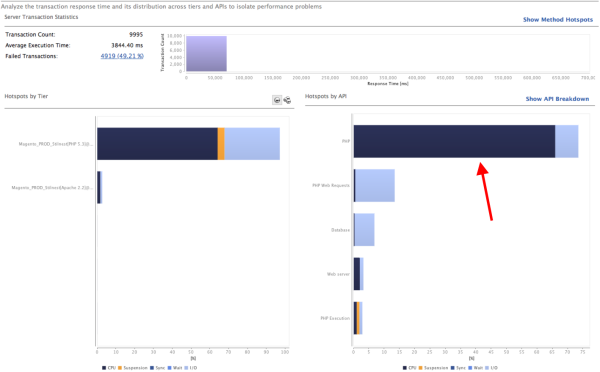This screenshot has width=600, height=372.
Task: Click the Hotspots by API heading
Action: click(326, 96)
